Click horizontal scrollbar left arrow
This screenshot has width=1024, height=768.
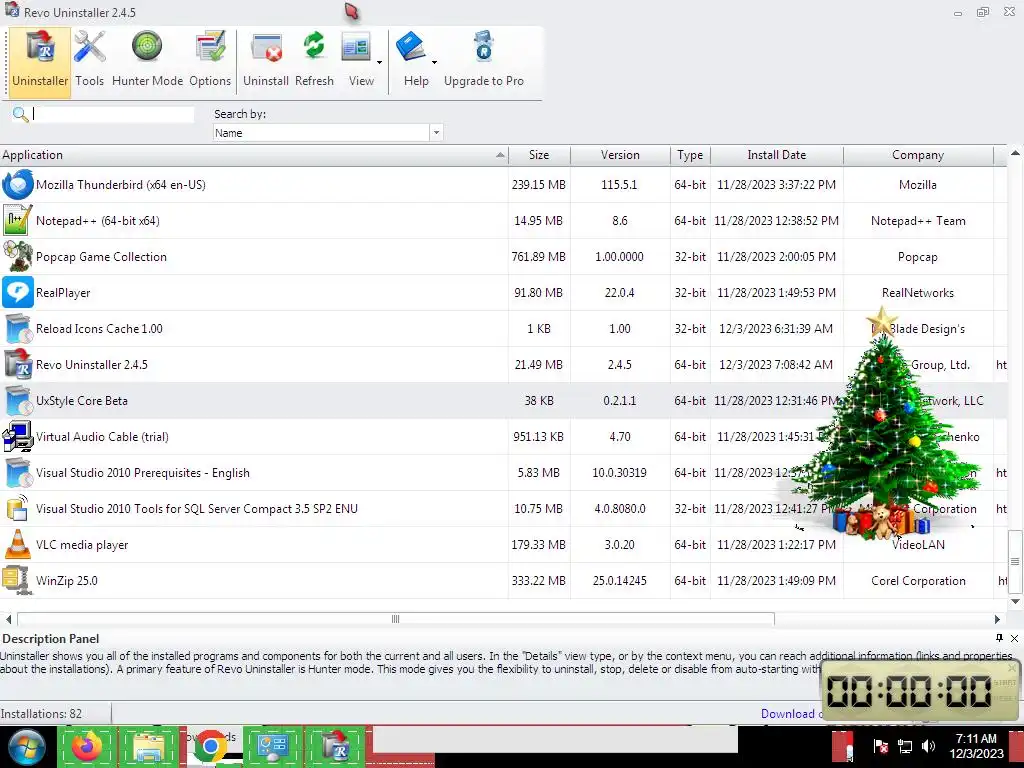point(8,619)
